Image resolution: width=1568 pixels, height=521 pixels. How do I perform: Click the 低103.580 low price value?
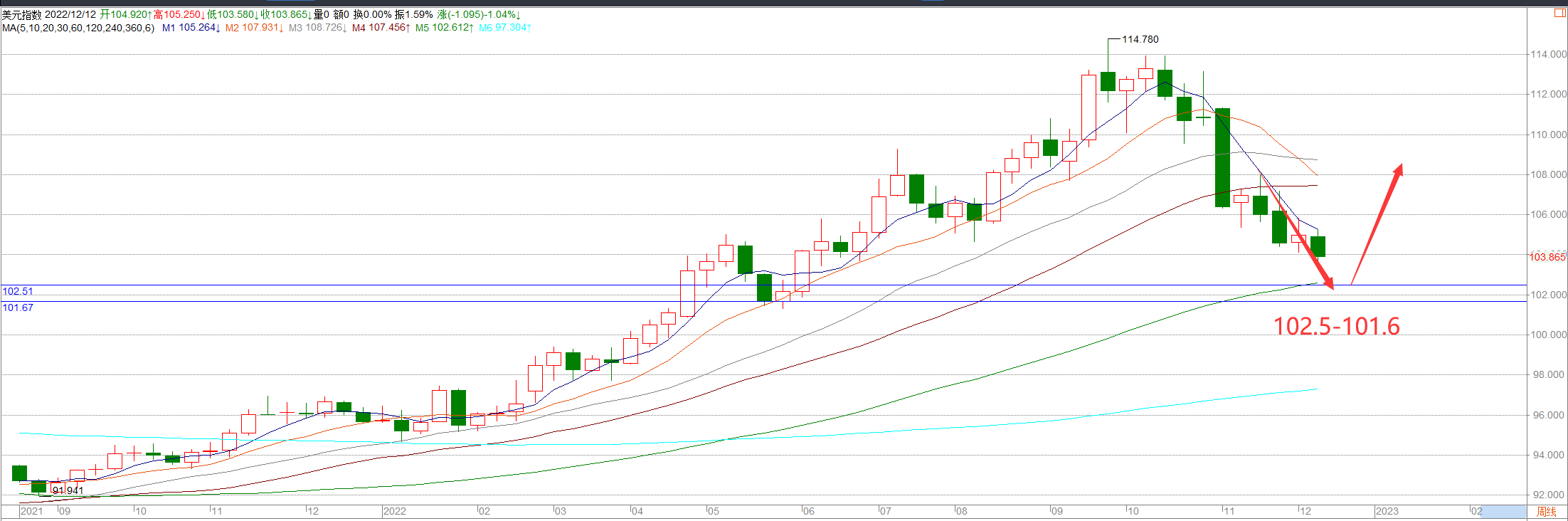coord(233,14)
